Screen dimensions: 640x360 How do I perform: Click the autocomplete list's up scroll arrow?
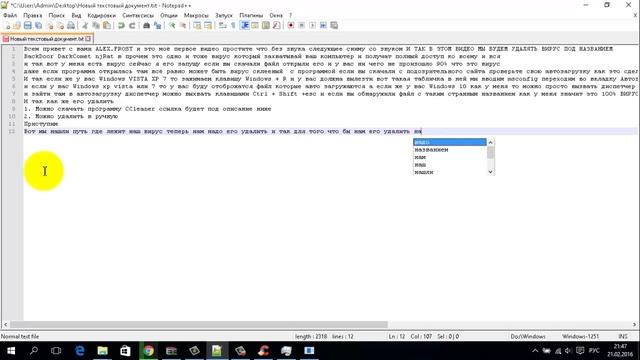pos(491,142)
